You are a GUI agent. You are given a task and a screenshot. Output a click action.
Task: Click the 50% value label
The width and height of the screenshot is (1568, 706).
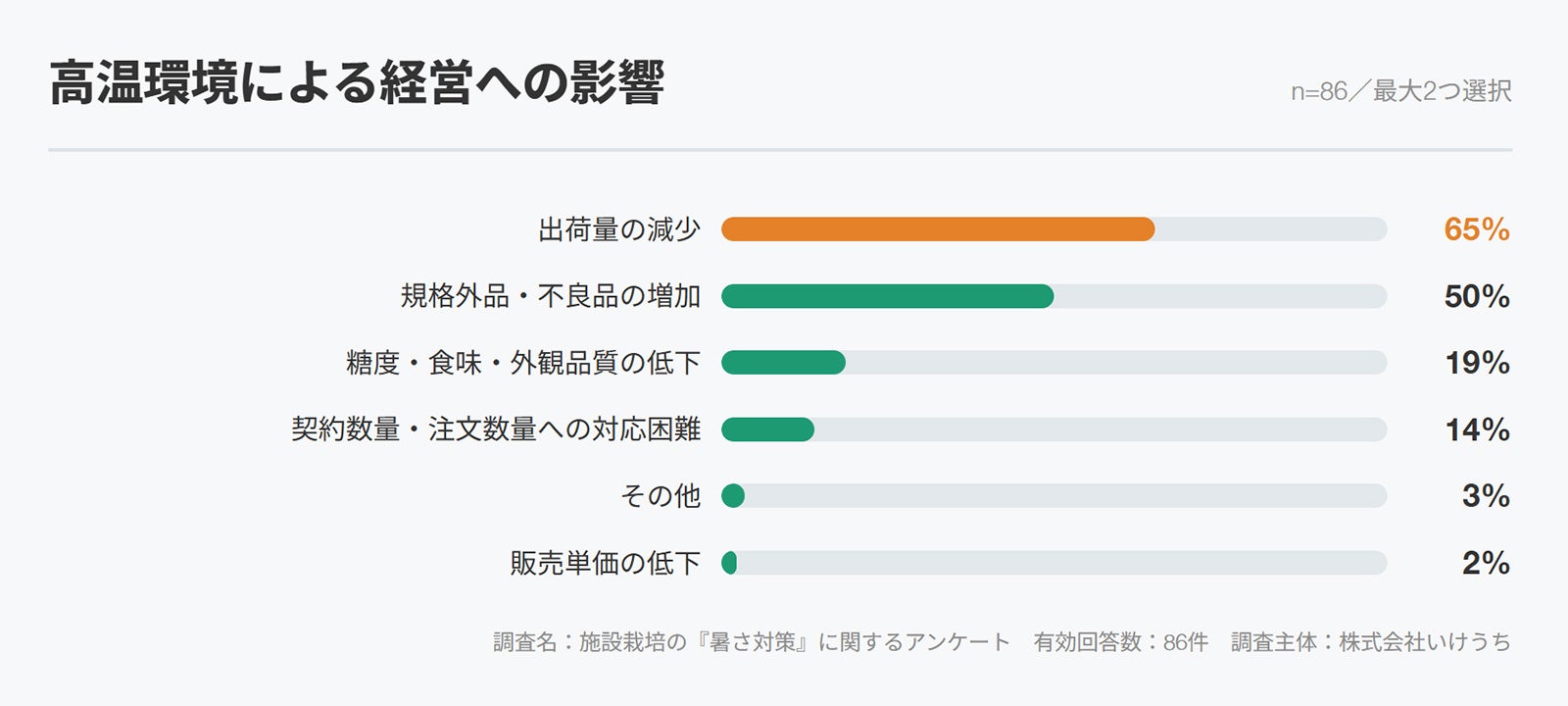click(1476, 296)
